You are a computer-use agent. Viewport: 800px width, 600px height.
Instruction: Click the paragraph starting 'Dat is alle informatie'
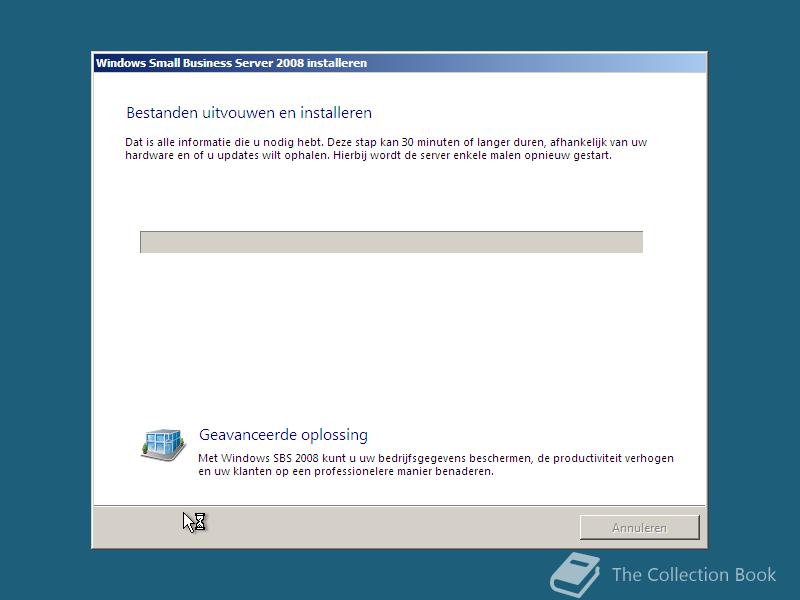pyautogui.click(x=386, y=148)
